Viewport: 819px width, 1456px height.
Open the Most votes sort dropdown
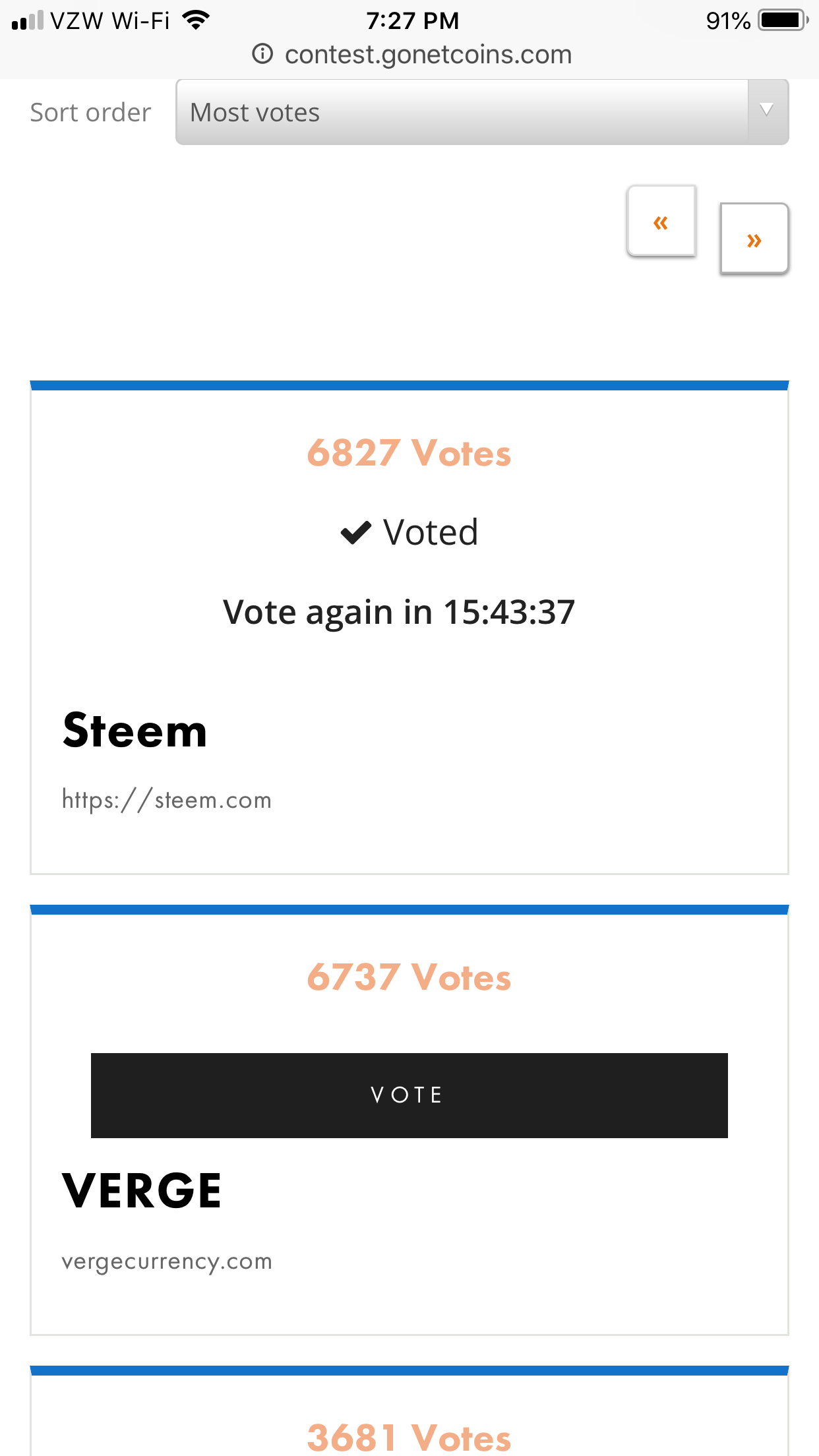pos(482,112)
